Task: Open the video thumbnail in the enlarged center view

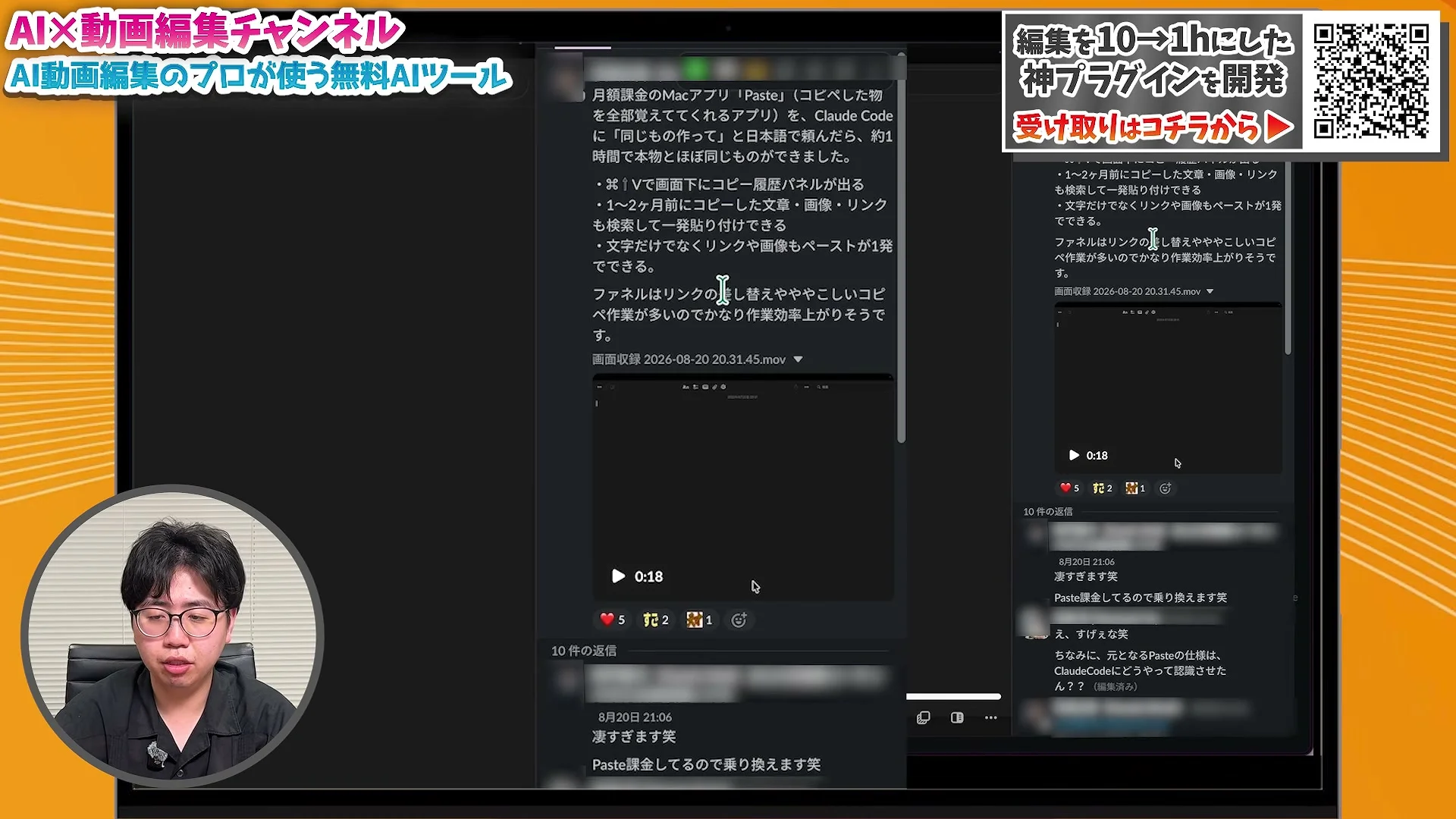Action: [742, 487]
